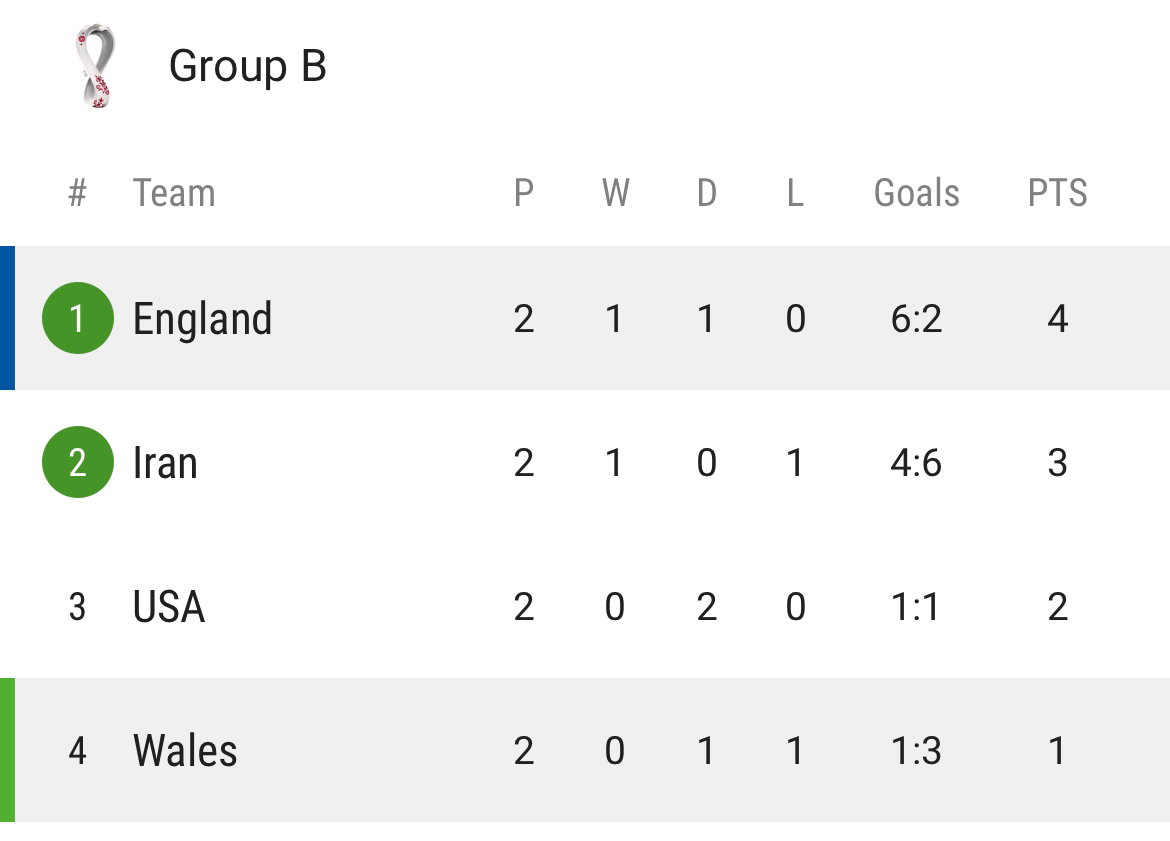Click the green rank 2 badge
Viewport: 1170px width, 841px height.
tap(78, 462)
